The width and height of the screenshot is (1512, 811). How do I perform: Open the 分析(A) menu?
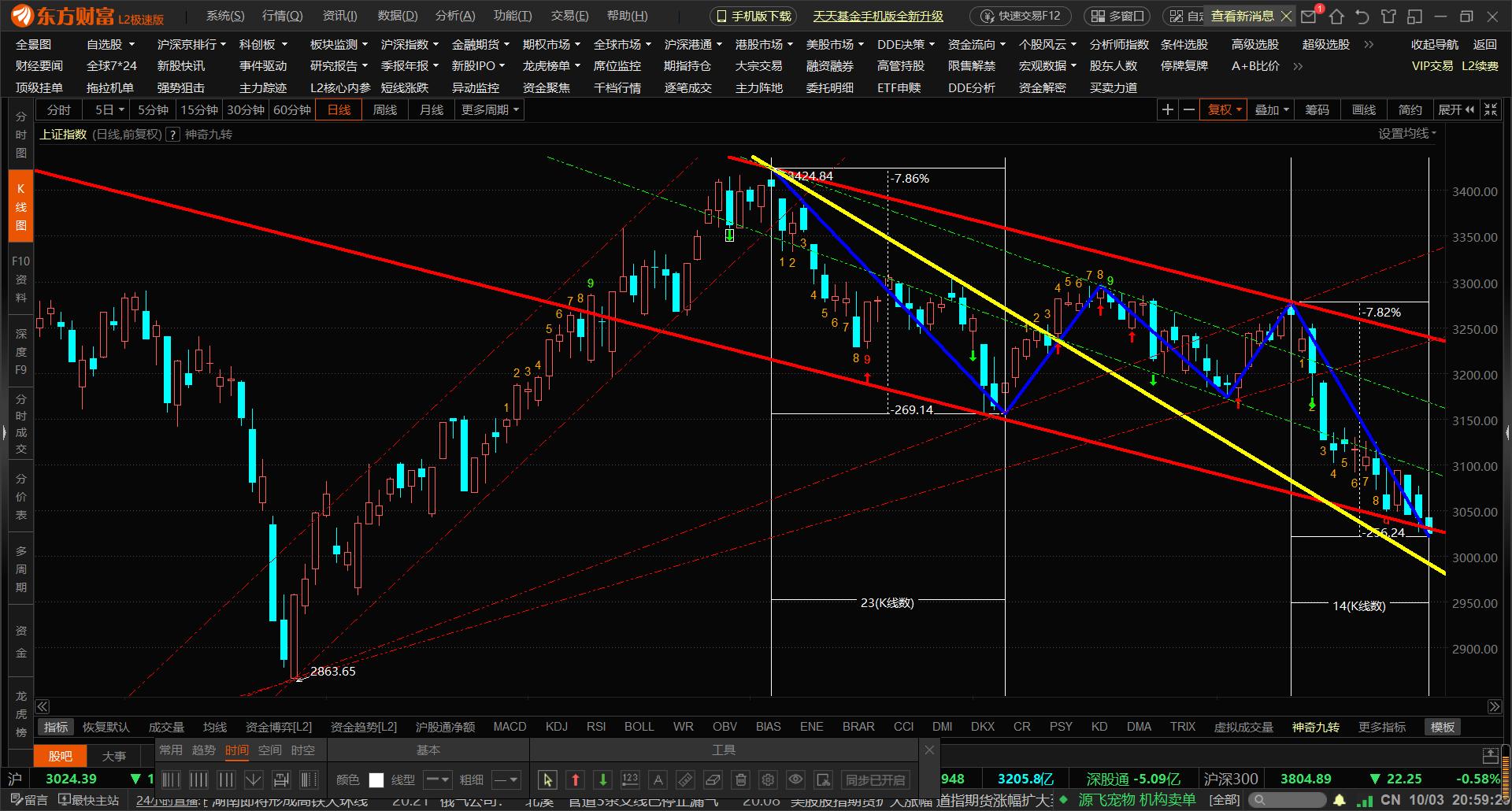(x=455, y=16)
